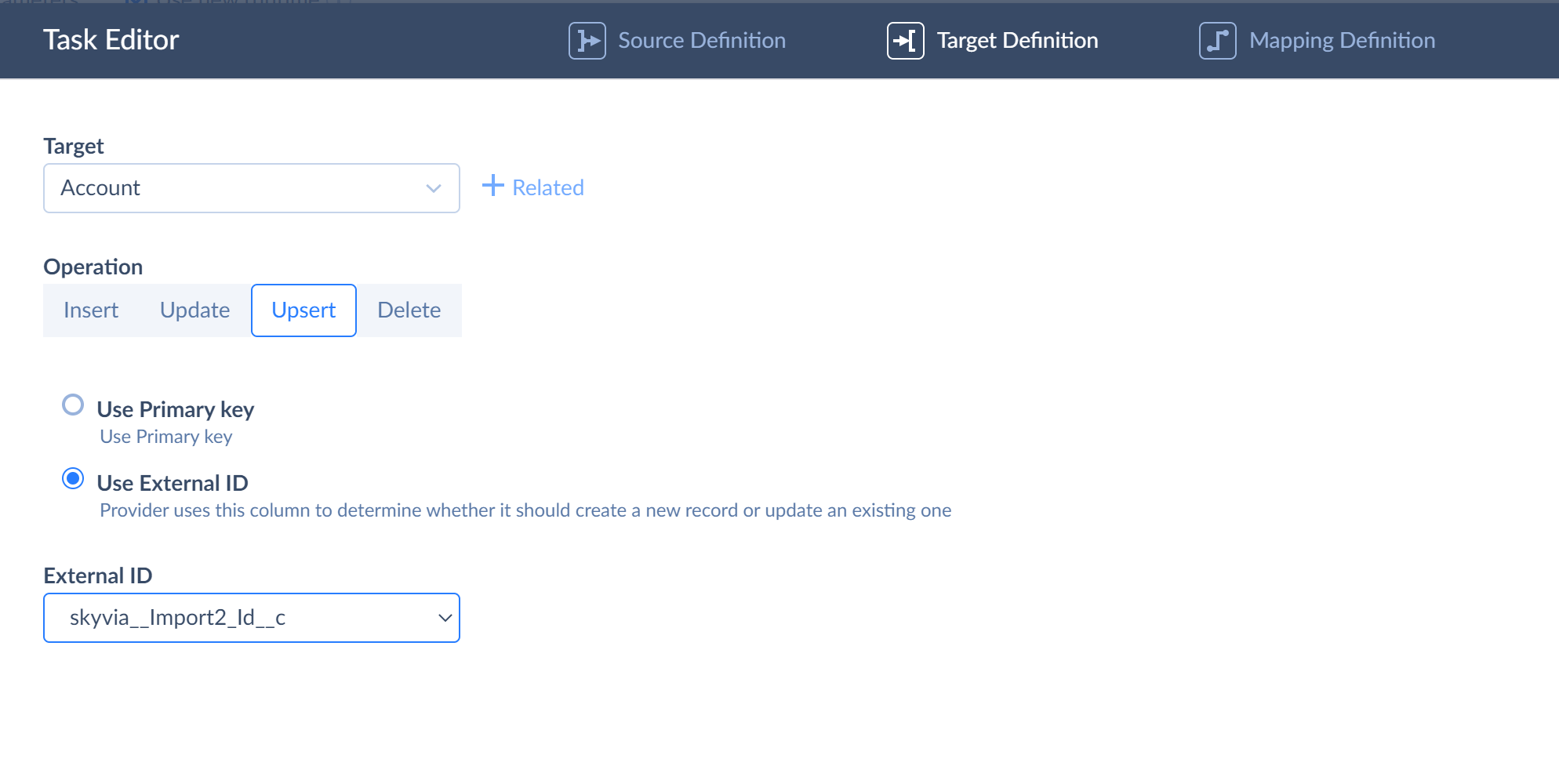The width and height of the screenshot is (1559, 784).
Task: Switch to the Mapping Definition step
Action: click(1342, 40)
